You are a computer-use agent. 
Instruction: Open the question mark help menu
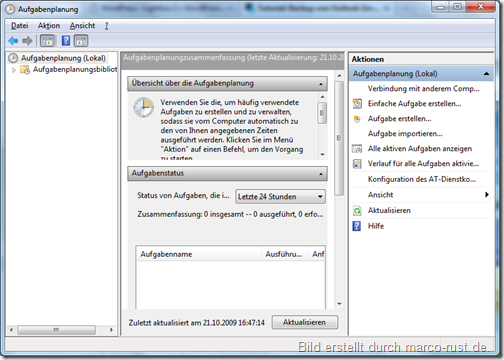(106, 26)
